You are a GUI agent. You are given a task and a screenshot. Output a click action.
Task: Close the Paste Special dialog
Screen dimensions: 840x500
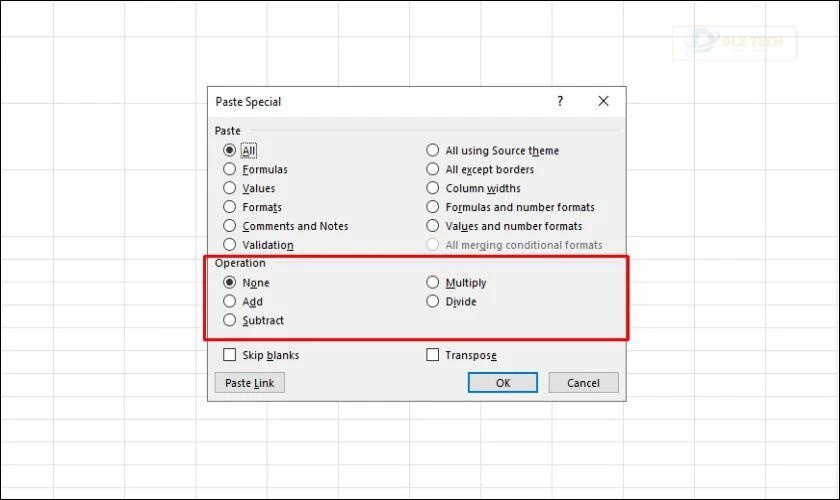pos(603,101)
